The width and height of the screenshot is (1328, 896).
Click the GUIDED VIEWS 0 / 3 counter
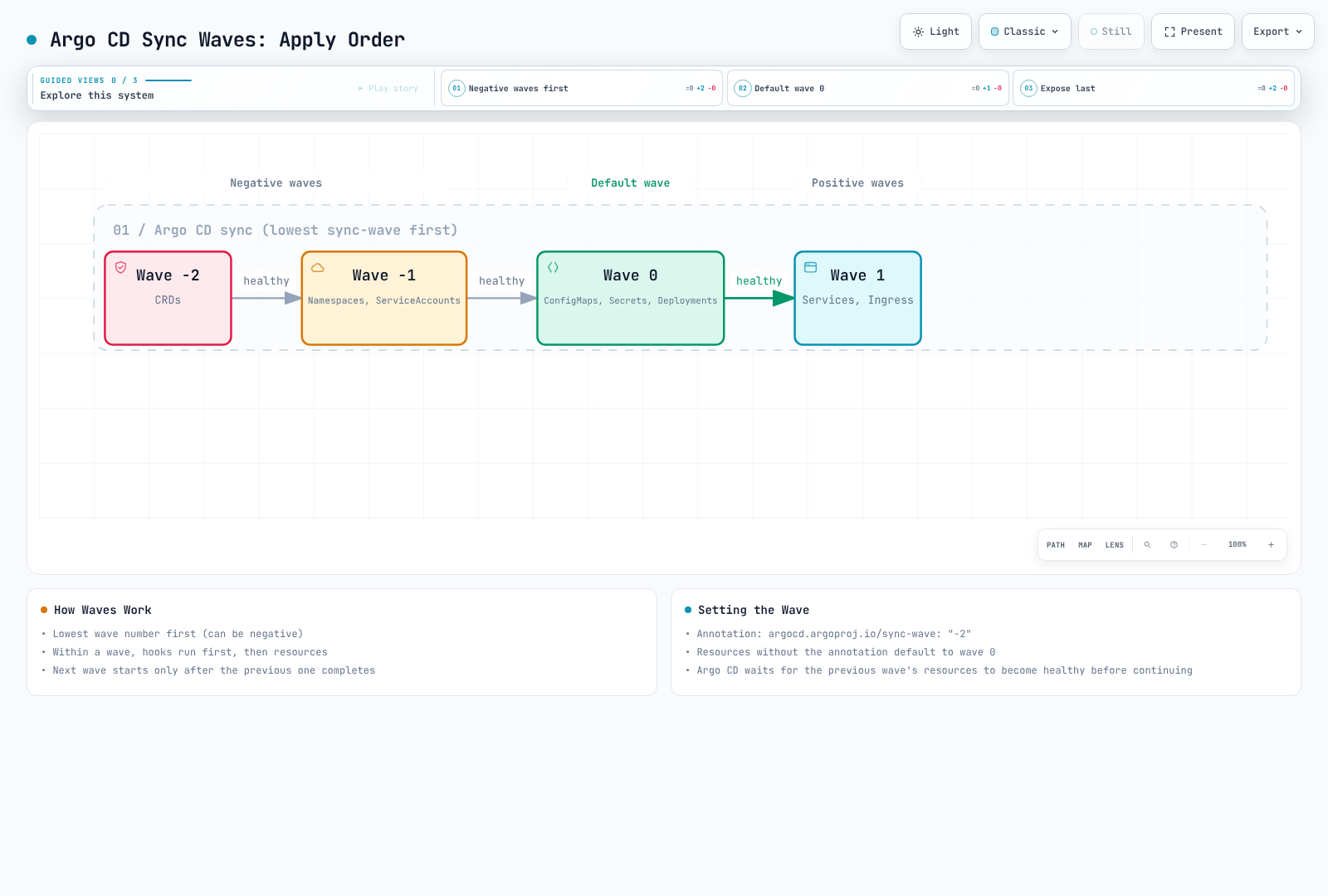pos(89,80)
